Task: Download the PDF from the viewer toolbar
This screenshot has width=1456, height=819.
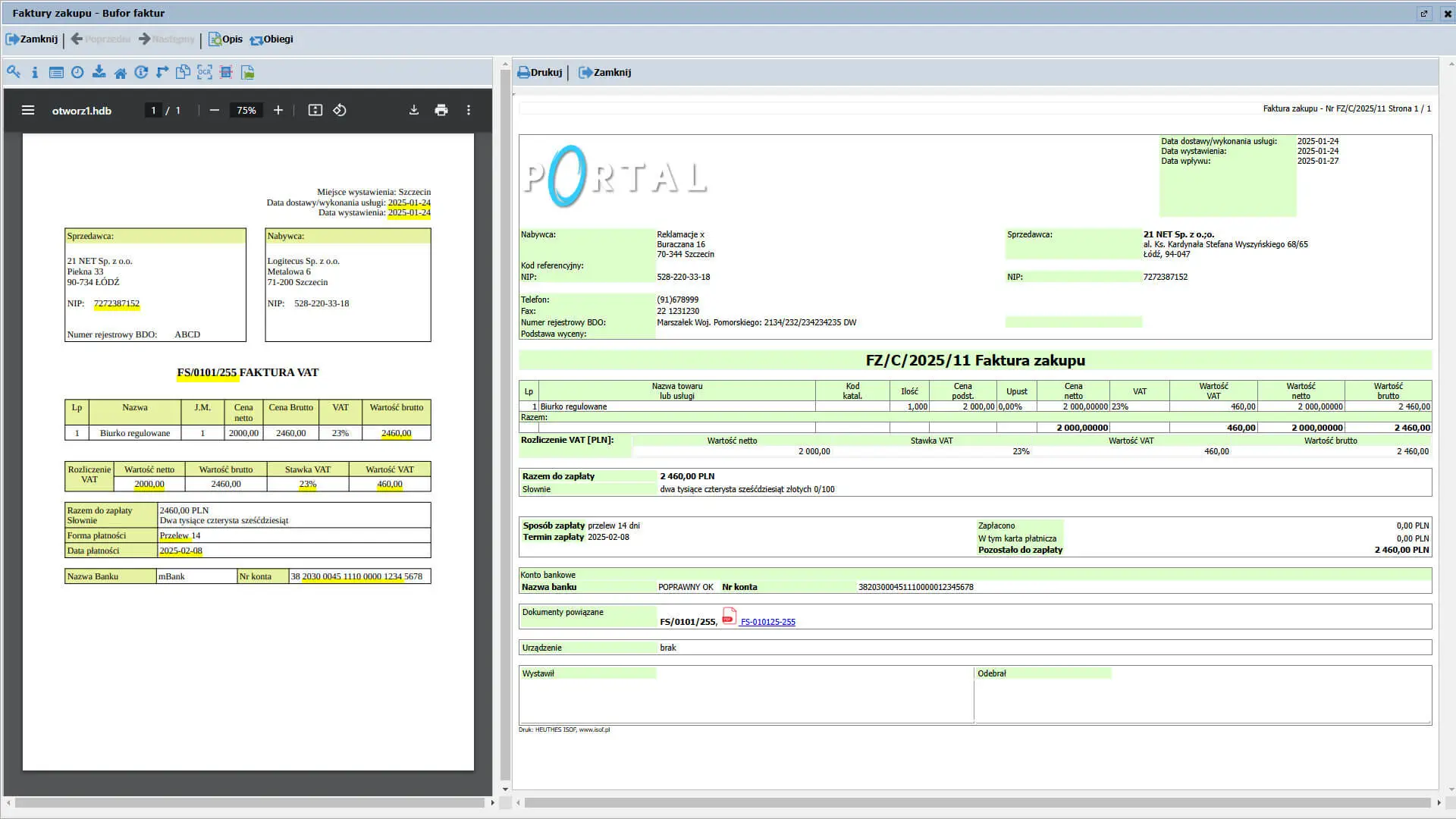Action: (414, 110)
